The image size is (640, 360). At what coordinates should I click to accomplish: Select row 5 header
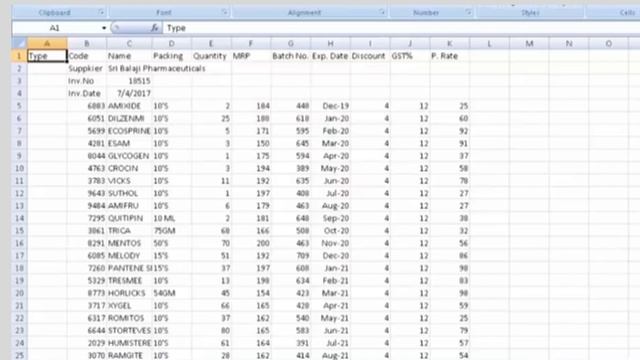click(19, 106)
